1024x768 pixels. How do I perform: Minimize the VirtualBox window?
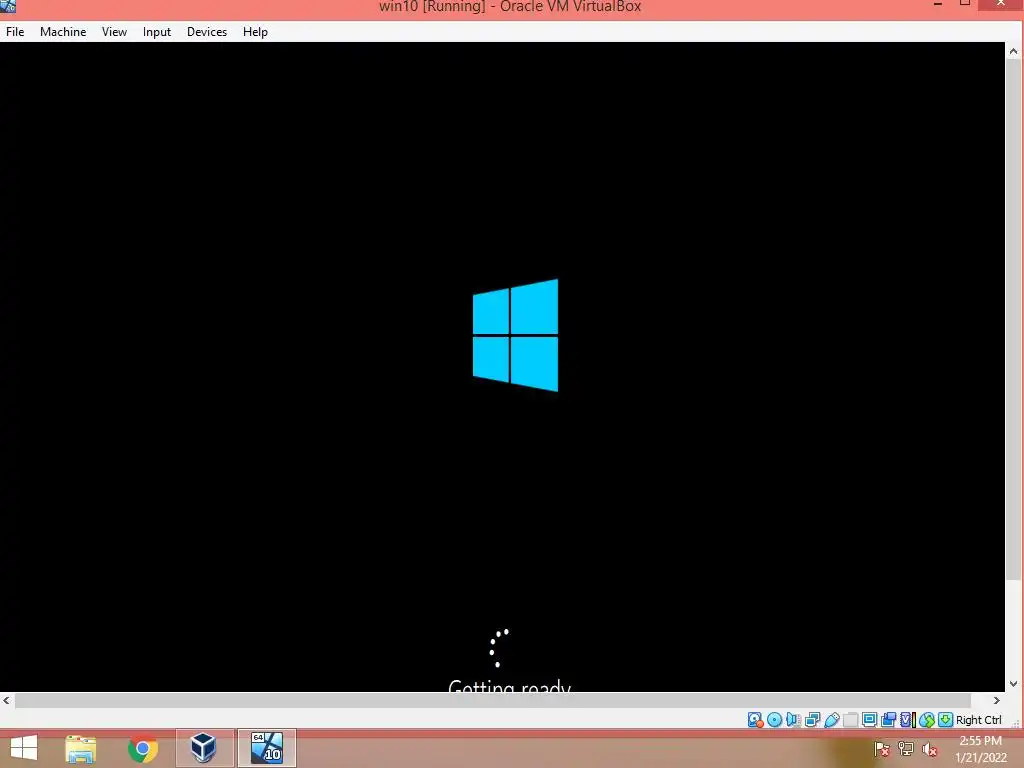coord(938,5)
